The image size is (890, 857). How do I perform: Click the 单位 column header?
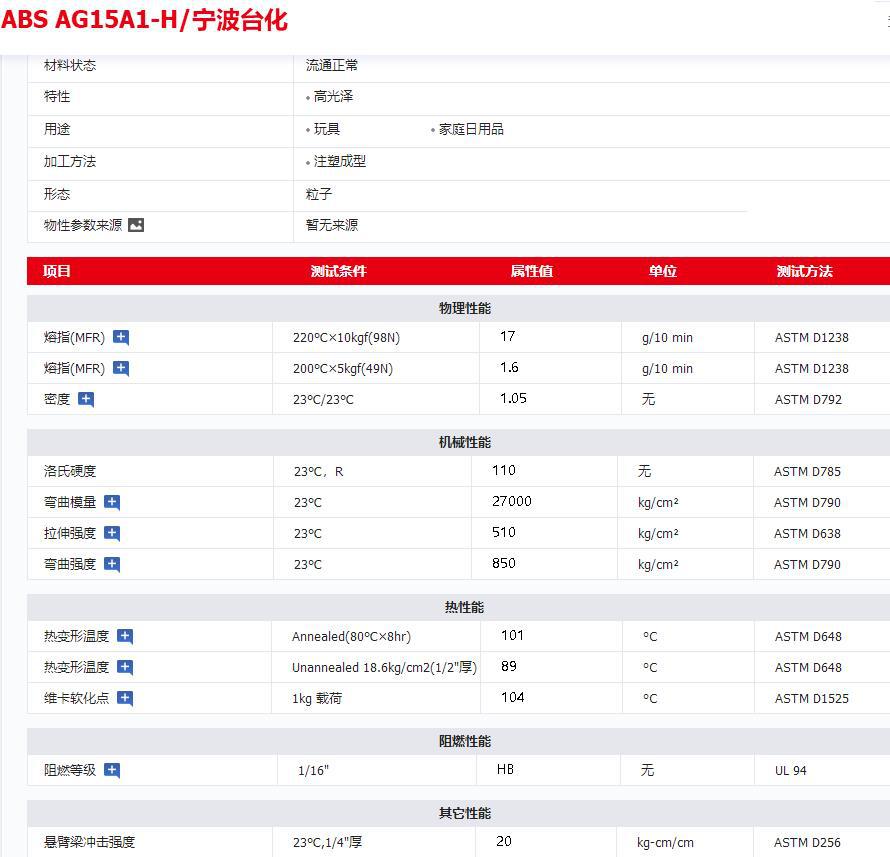click(662, 271)
